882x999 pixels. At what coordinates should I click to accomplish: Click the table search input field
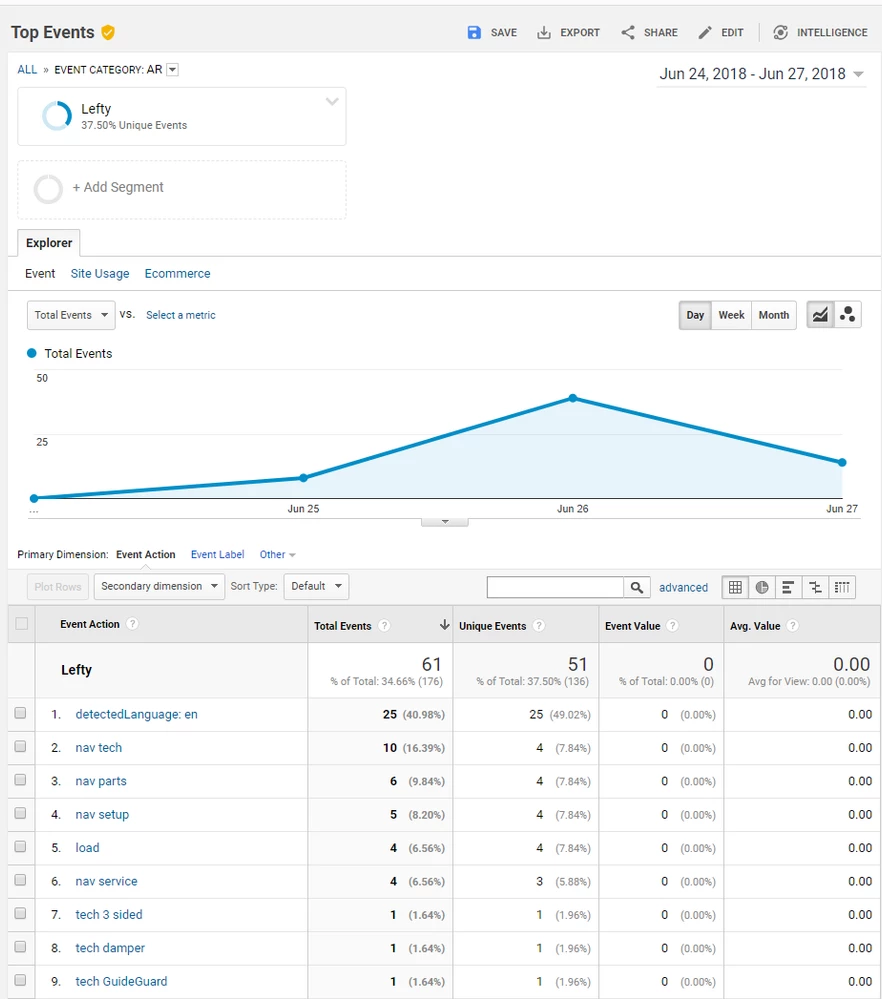[555, 587]
